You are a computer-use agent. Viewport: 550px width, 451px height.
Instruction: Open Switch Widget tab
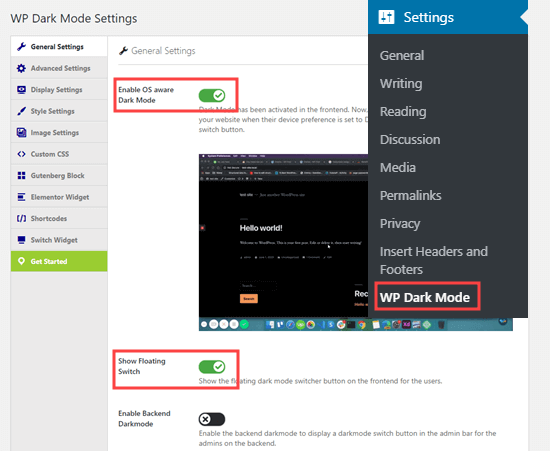(x=59, y=240)
